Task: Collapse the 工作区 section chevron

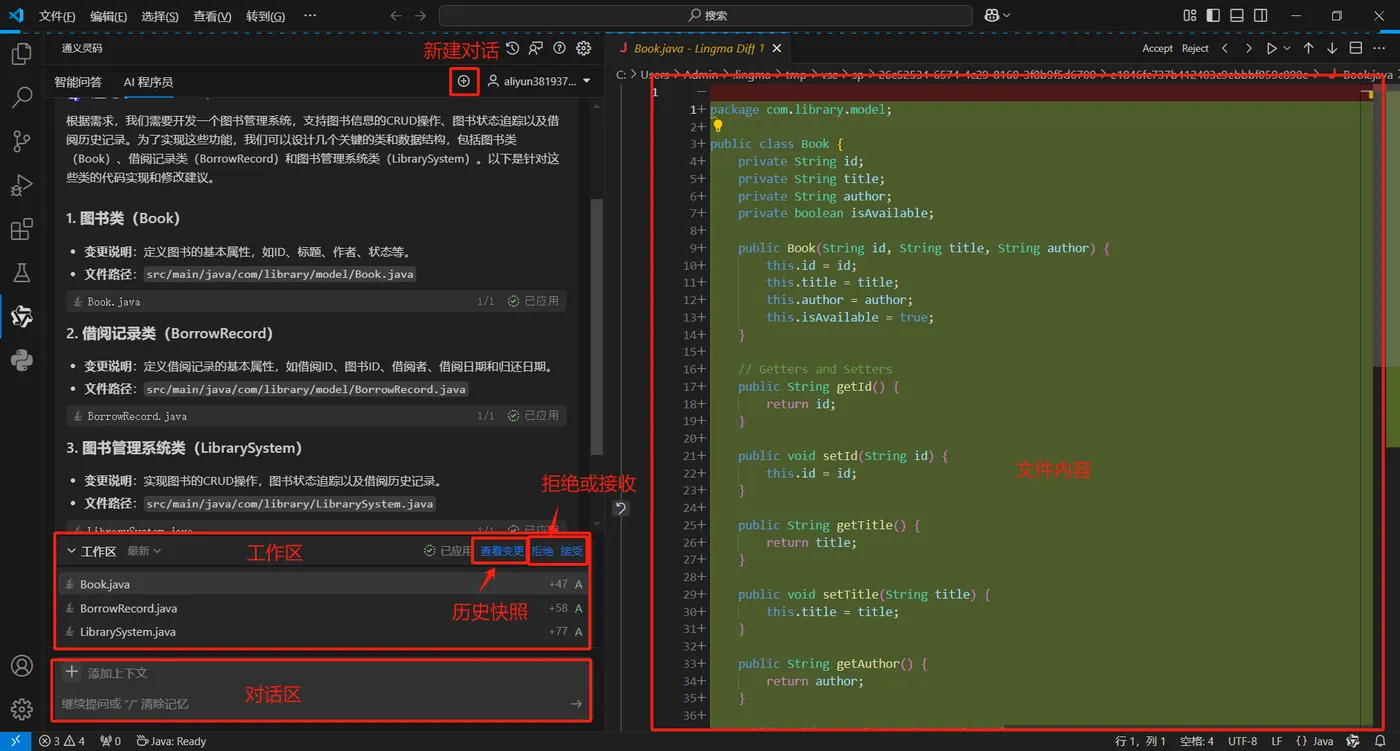Action: [x=71, y=551]
